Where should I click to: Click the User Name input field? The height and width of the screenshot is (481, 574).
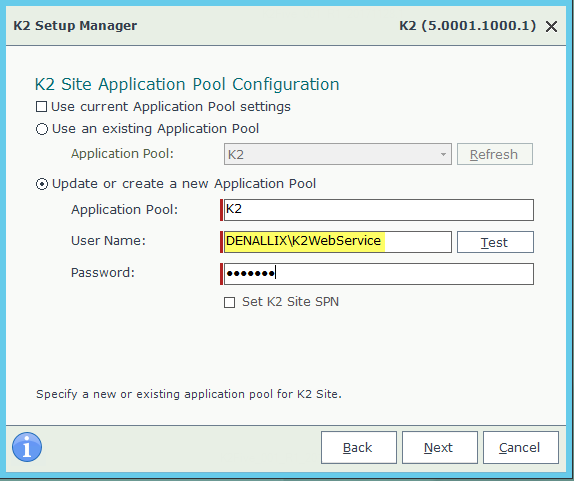[338, 242]
